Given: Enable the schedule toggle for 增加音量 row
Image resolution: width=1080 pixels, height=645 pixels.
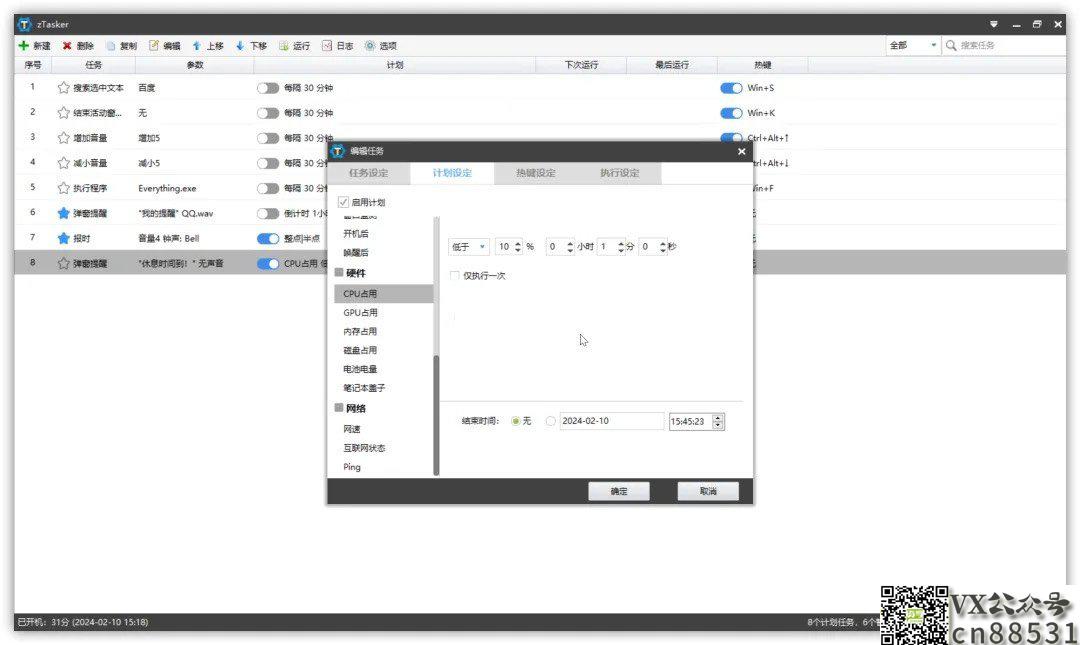Looking at the screenshot, I should 268,139.
